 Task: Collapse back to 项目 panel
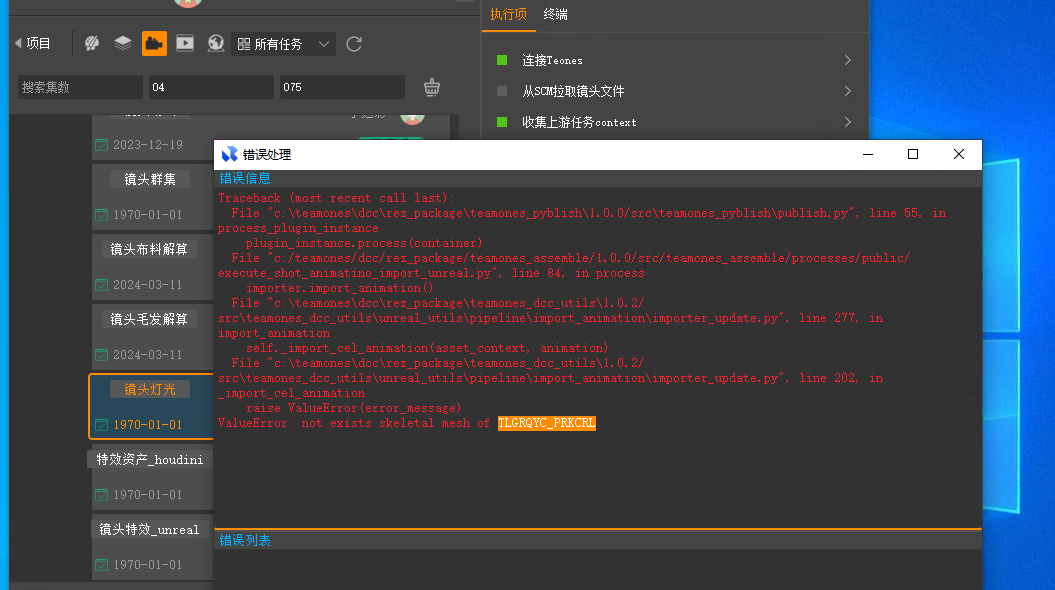32,43
